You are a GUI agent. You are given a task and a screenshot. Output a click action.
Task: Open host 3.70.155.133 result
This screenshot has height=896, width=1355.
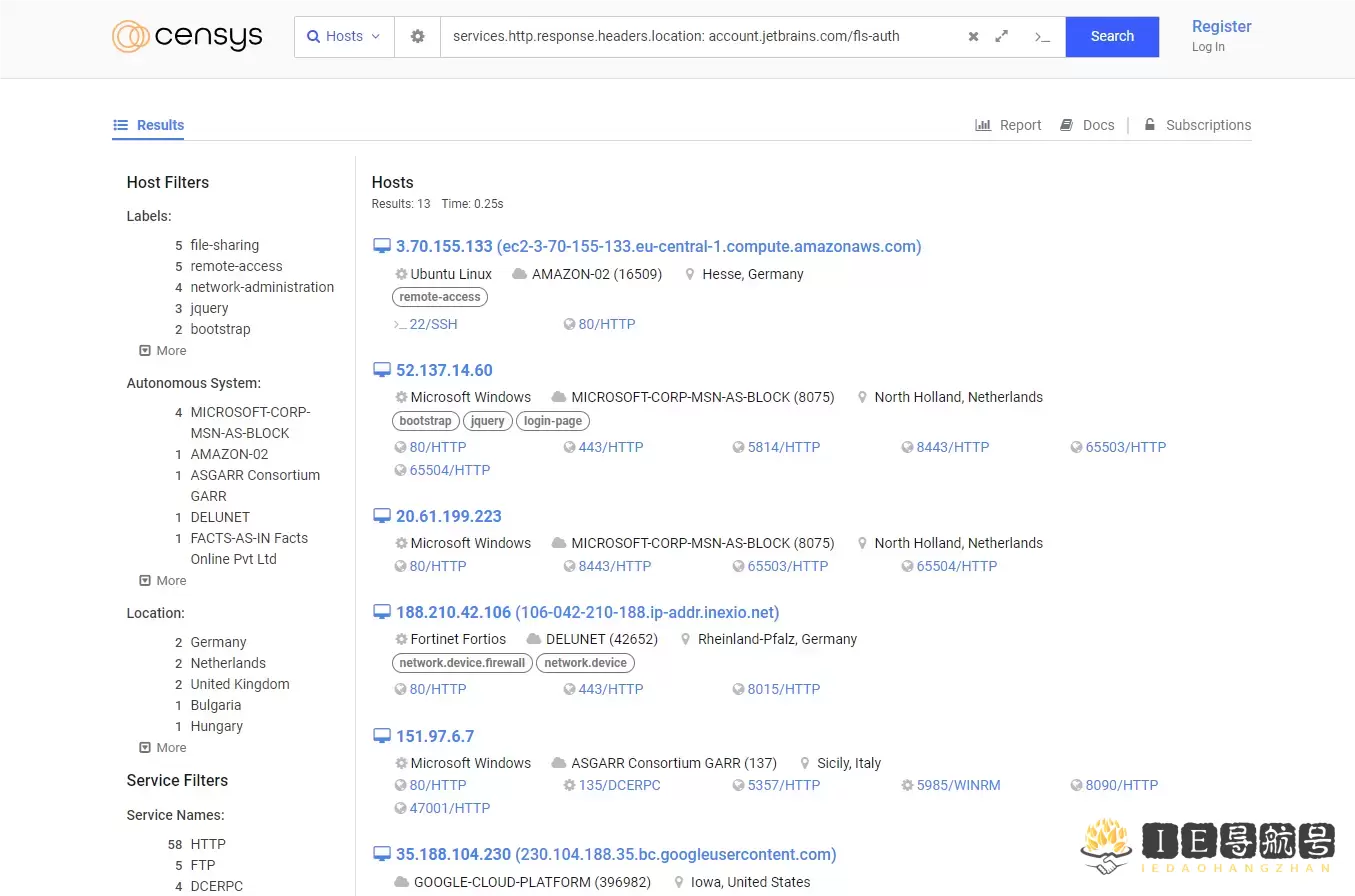click(x=659, y=246)
